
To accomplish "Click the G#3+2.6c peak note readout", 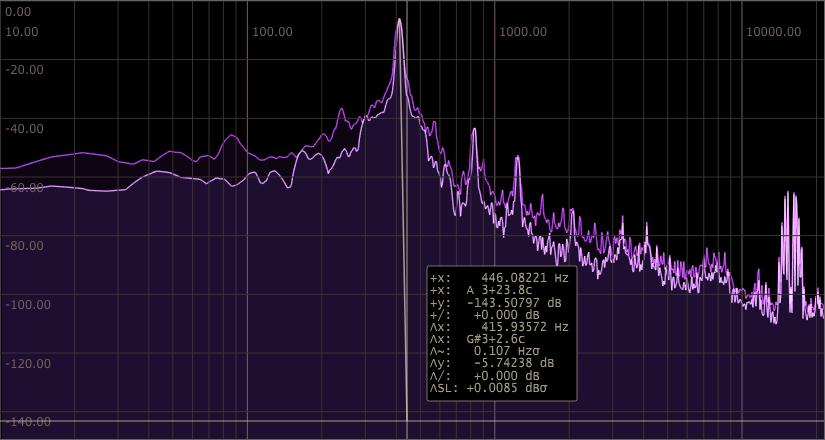I will click(496, 339).
